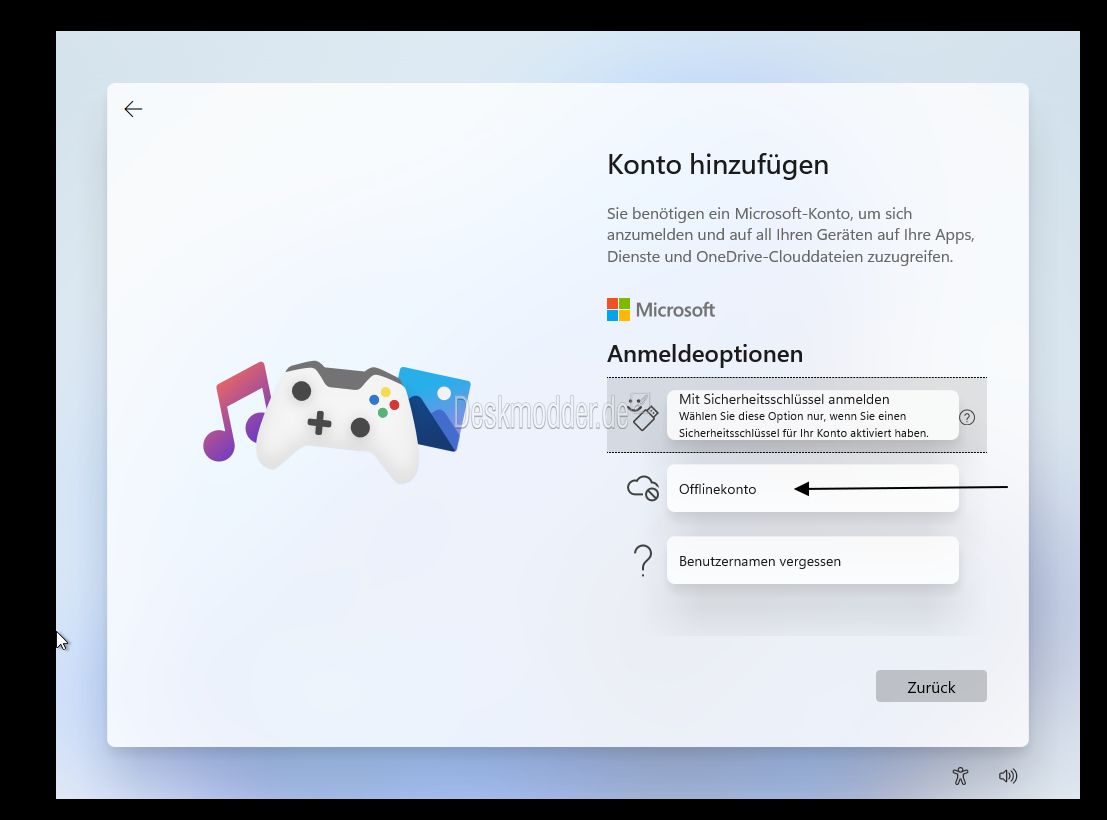Open the accessibility options icon
The image size is (1107, 820).
(x=960, y=776)
